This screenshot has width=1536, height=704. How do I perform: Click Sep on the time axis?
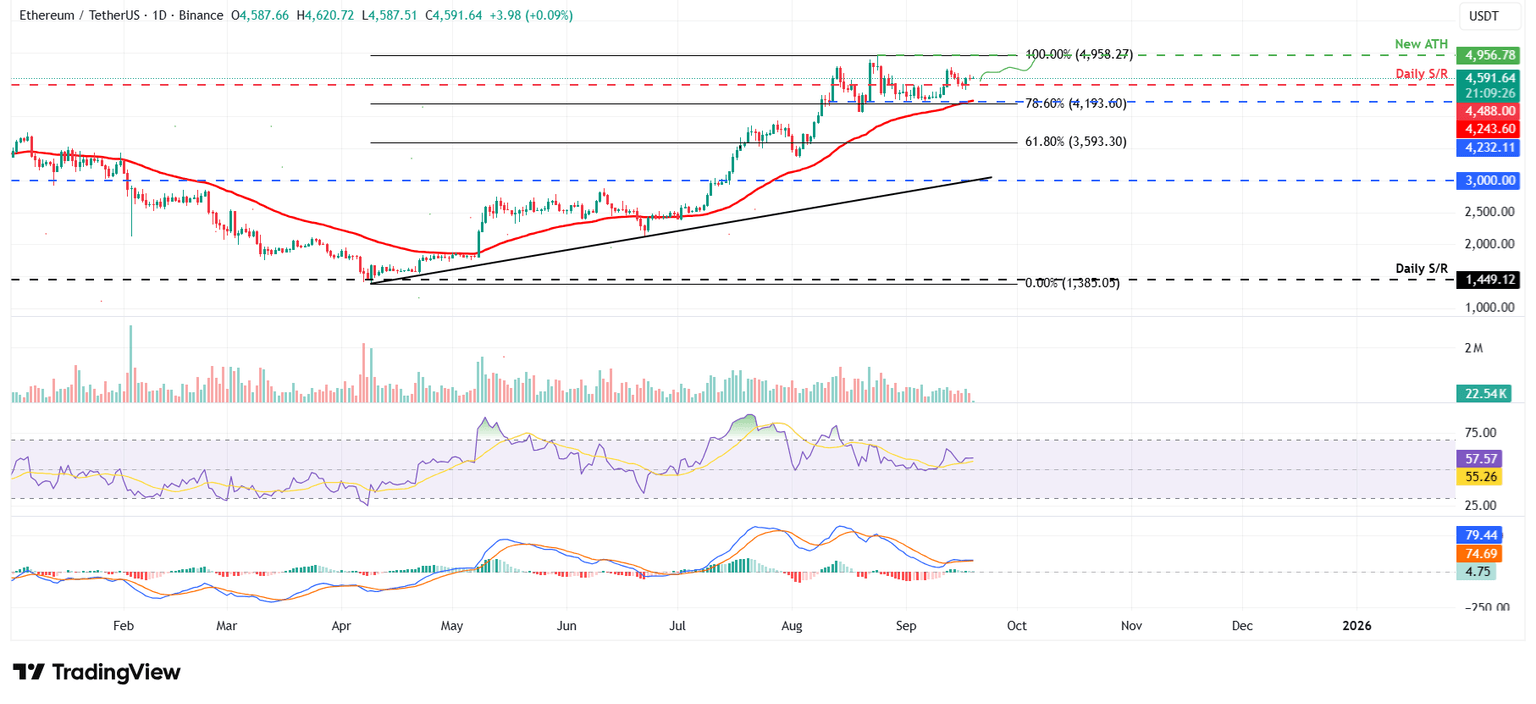(906, 625)
